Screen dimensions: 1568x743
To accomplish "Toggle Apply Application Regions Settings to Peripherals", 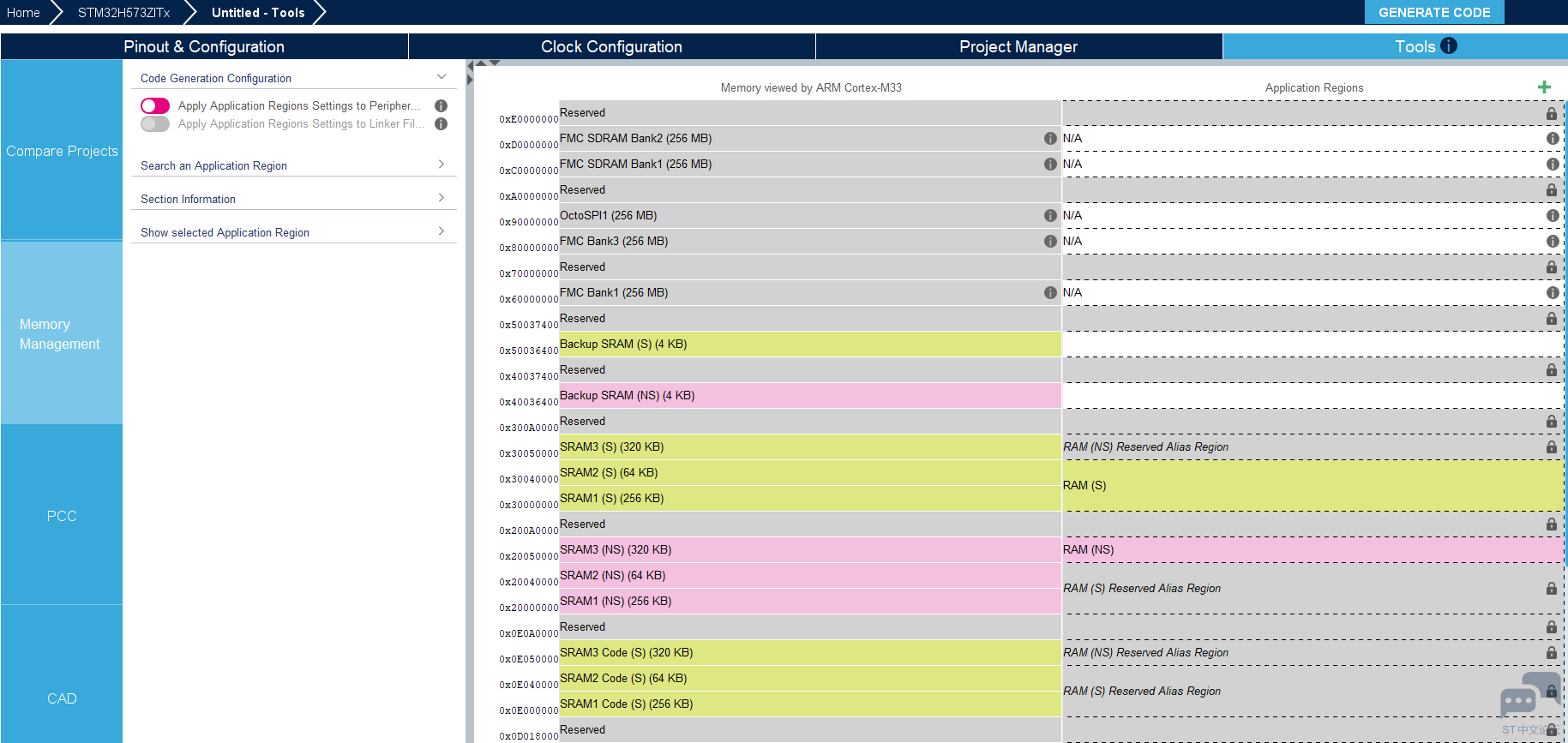I will coord(155,105).
